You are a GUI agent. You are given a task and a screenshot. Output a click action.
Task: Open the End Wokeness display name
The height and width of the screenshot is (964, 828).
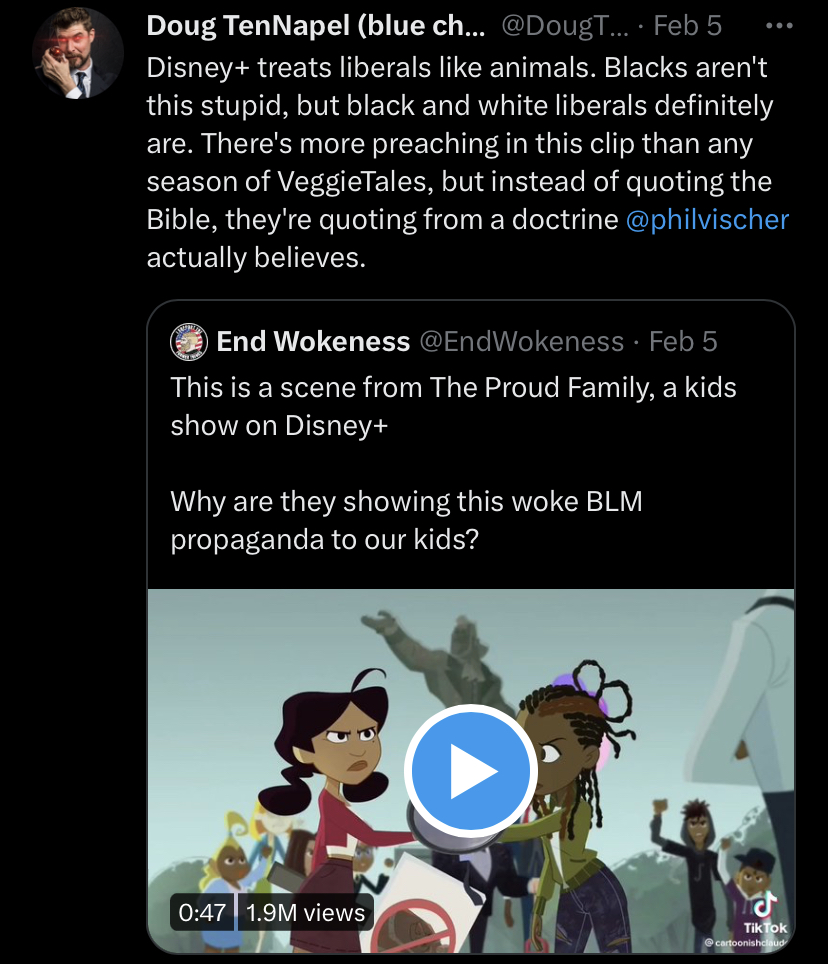coord(313,341)
